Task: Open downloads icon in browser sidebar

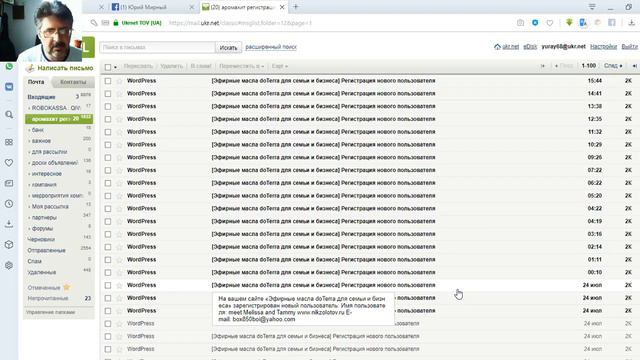Action: (x=9, y=224)
